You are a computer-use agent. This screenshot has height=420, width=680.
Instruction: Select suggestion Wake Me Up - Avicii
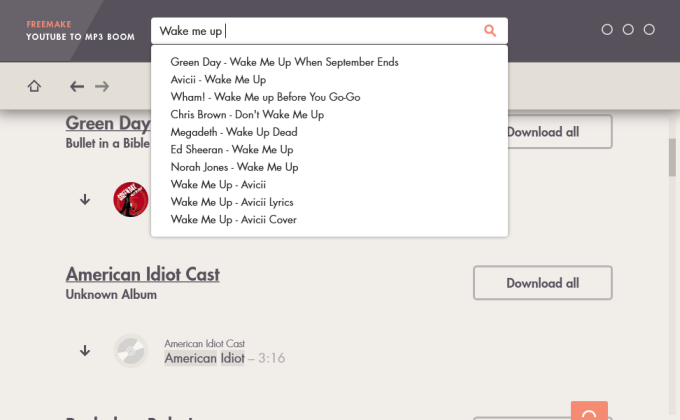coord(218,184)
